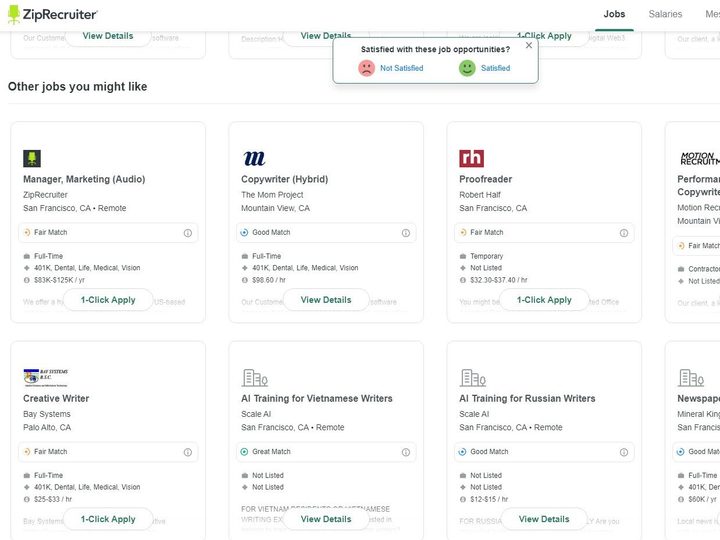Click the Bay Systems company logo
Image resolution: width=720 pixels, height=540 pixels.
(x=45, y=377)
